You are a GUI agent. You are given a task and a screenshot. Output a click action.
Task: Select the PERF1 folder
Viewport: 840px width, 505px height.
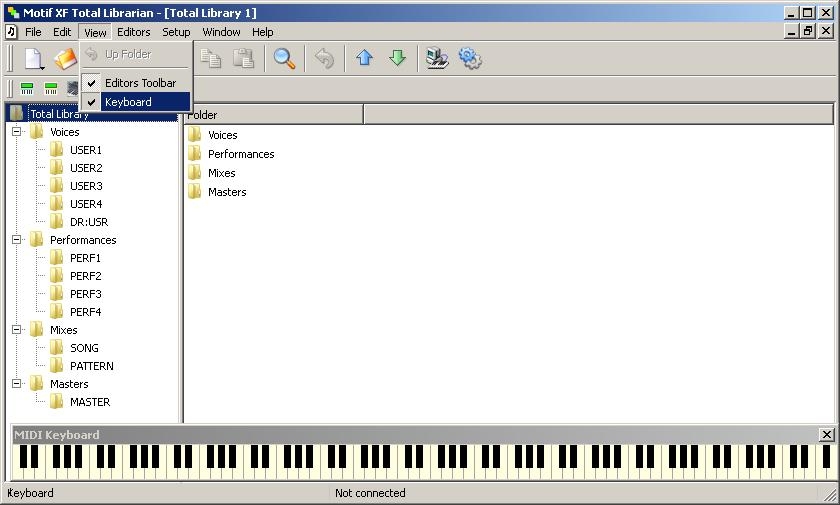point(85,258)
